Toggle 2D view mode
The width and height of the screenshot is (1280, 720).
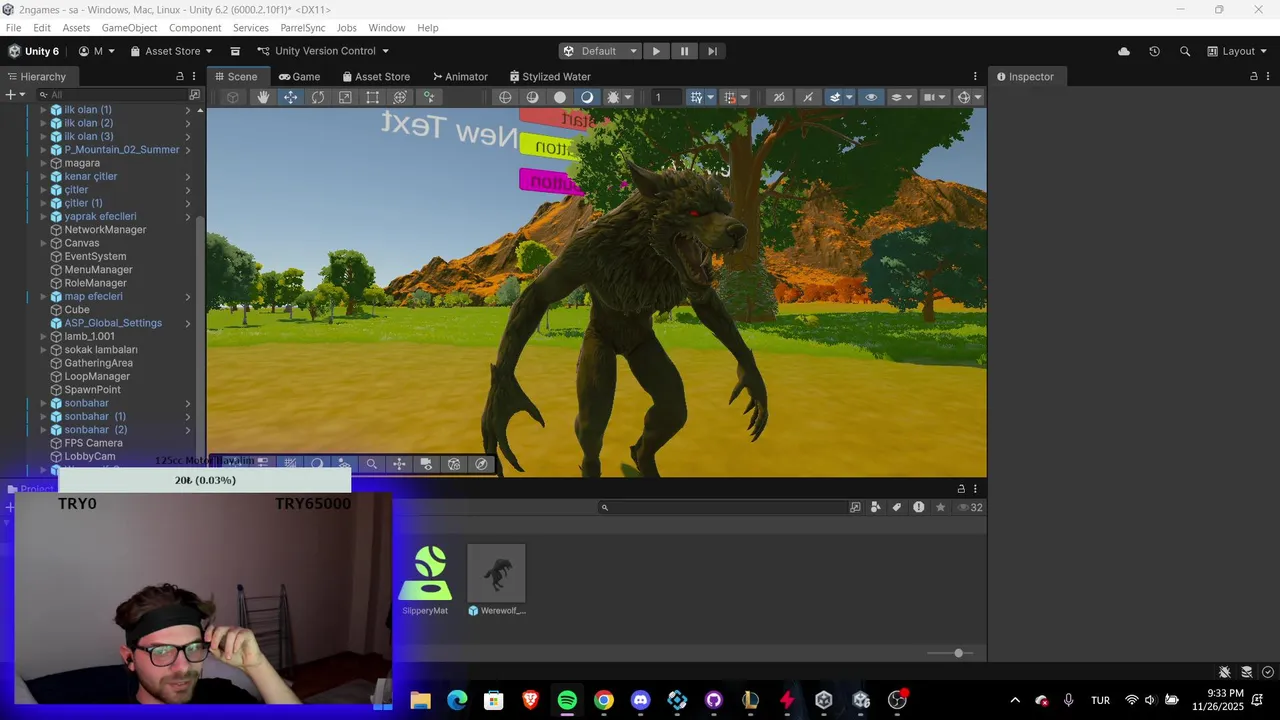779,97
